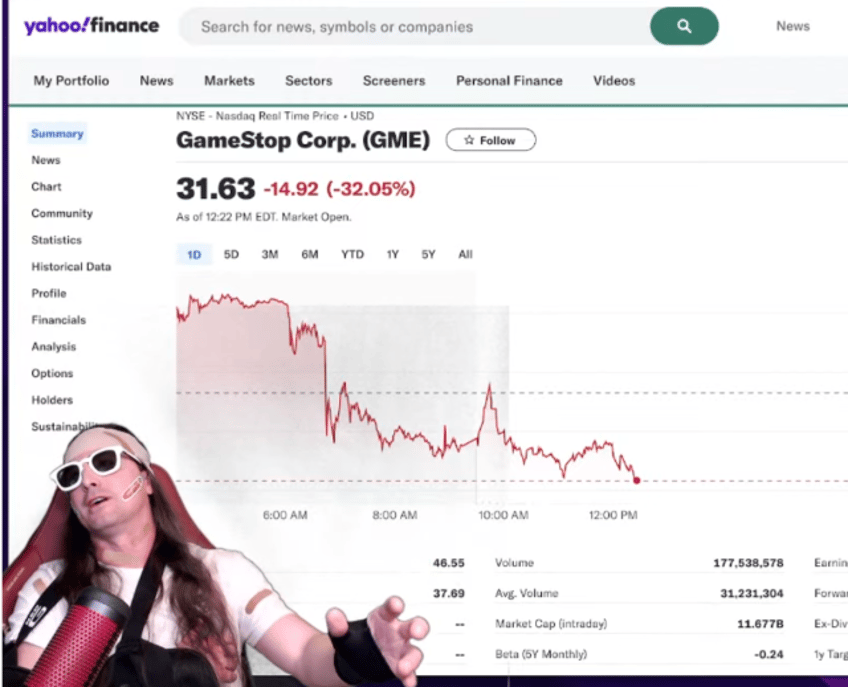Switch chart range to 5Y

tap(428, 254)
